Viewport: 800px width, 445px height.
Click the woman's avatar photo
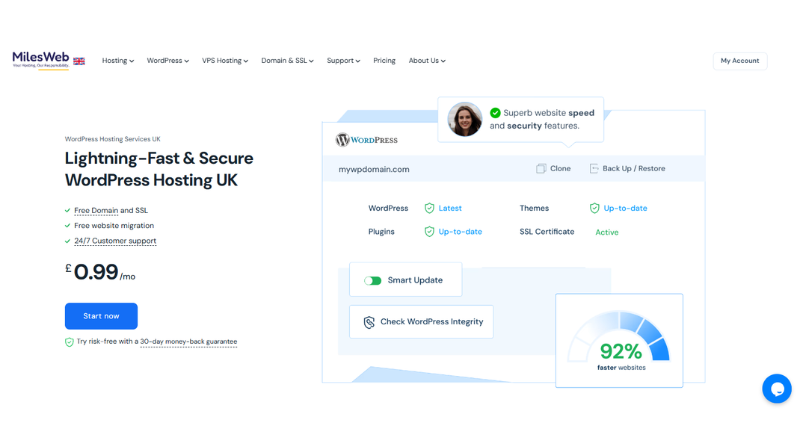pyautogui.click(x=465, y=119)
